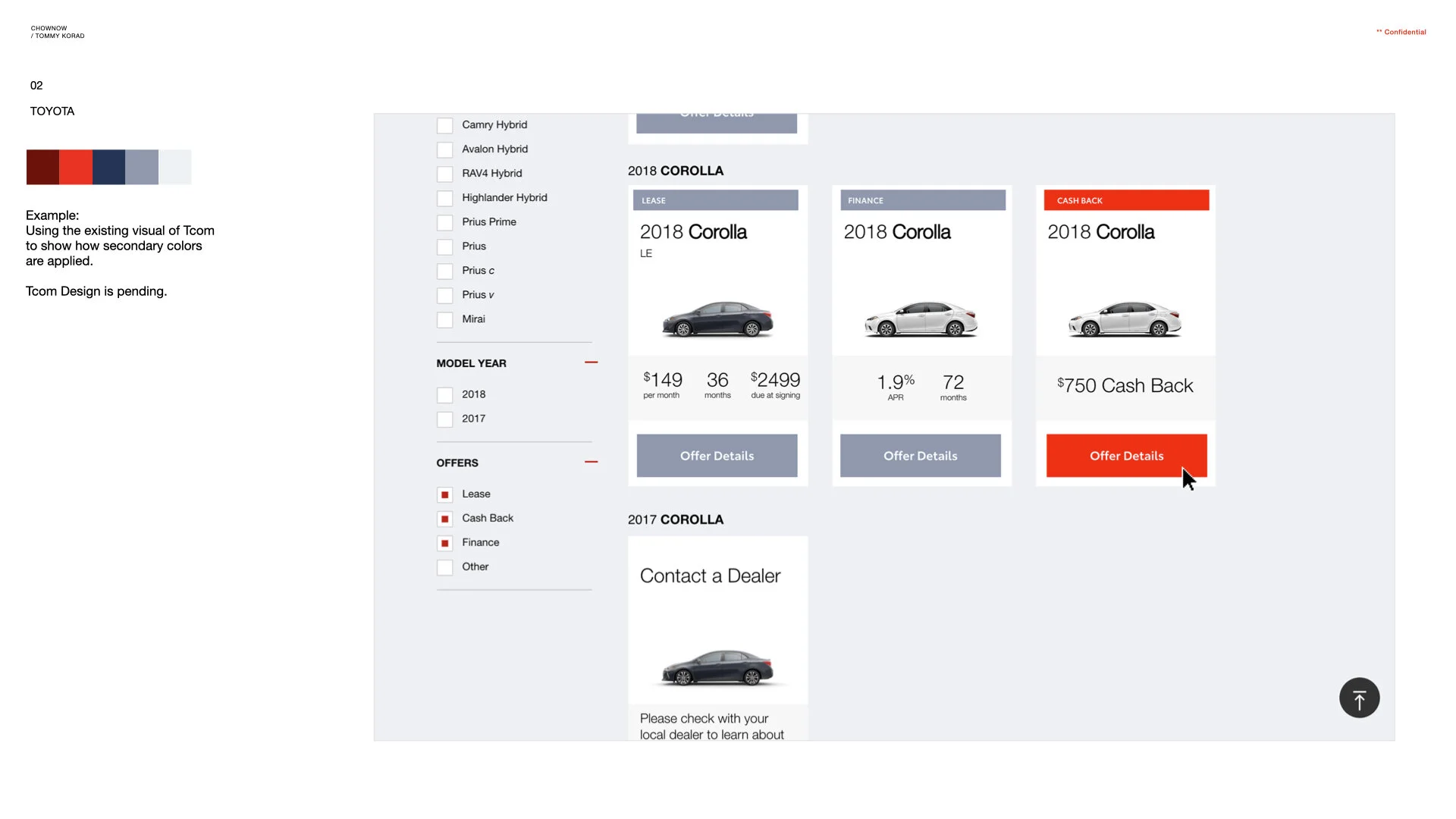
Task: Check the 2017 model year box
Action: click(445, 419)
